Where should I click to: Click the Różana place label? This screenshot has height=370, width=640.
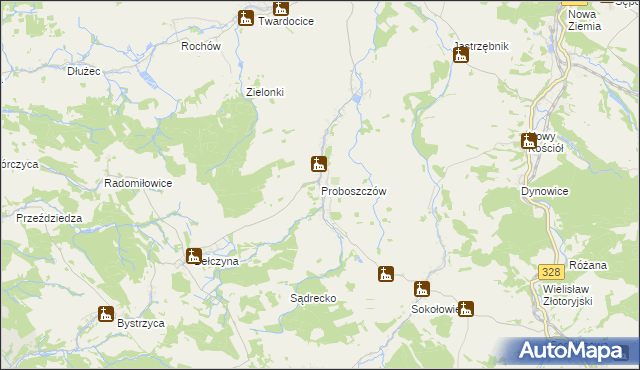coord(588,265)
